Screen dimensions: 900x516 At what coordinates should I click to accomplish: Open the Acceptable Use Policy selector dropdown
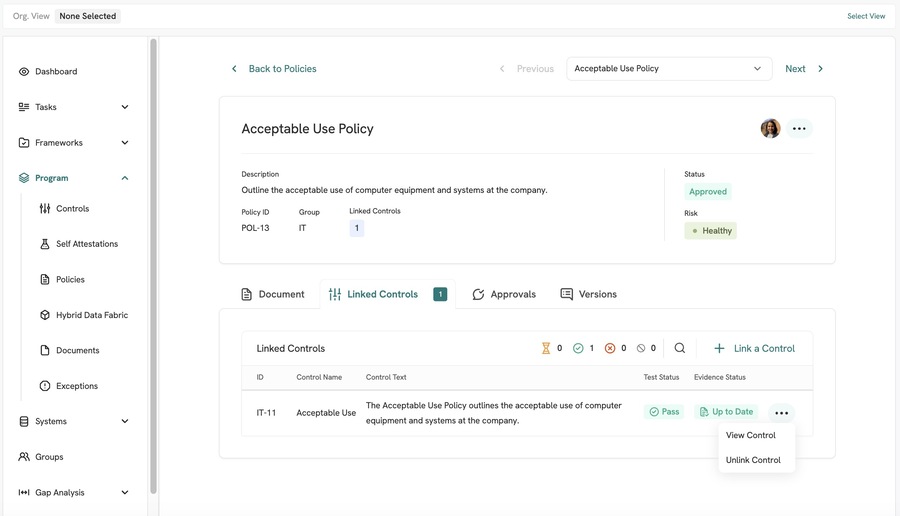[669, 69]
